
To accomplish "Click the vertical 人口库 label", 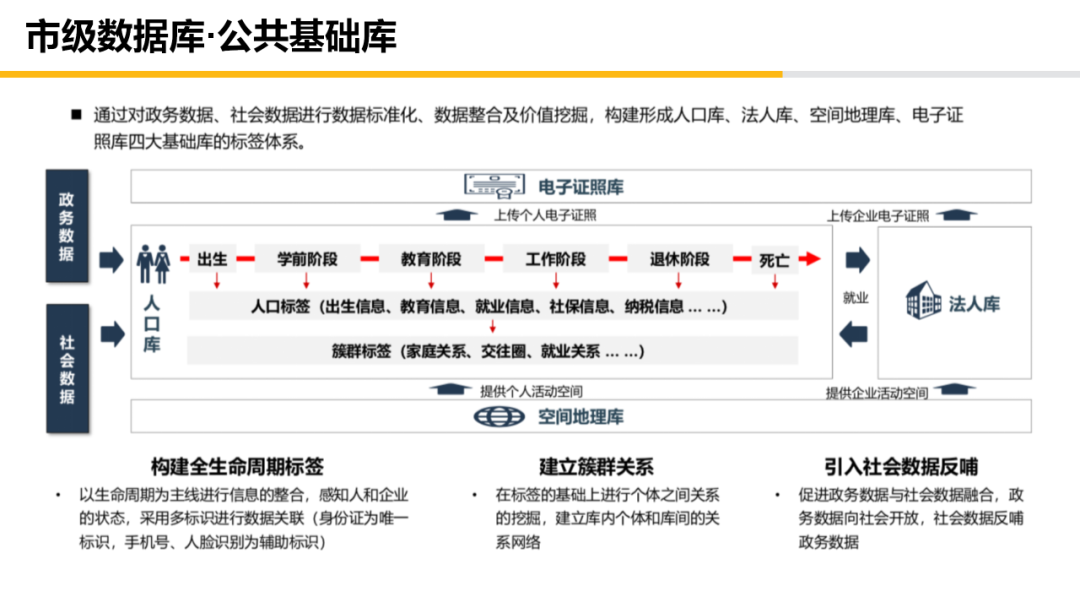I will pyautogui.click(x=152, y=324).
